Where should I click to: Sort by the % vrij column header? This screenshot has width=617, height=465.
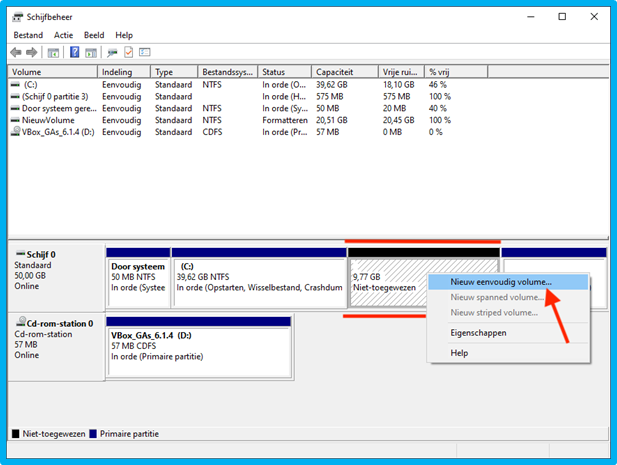point(456,72)
